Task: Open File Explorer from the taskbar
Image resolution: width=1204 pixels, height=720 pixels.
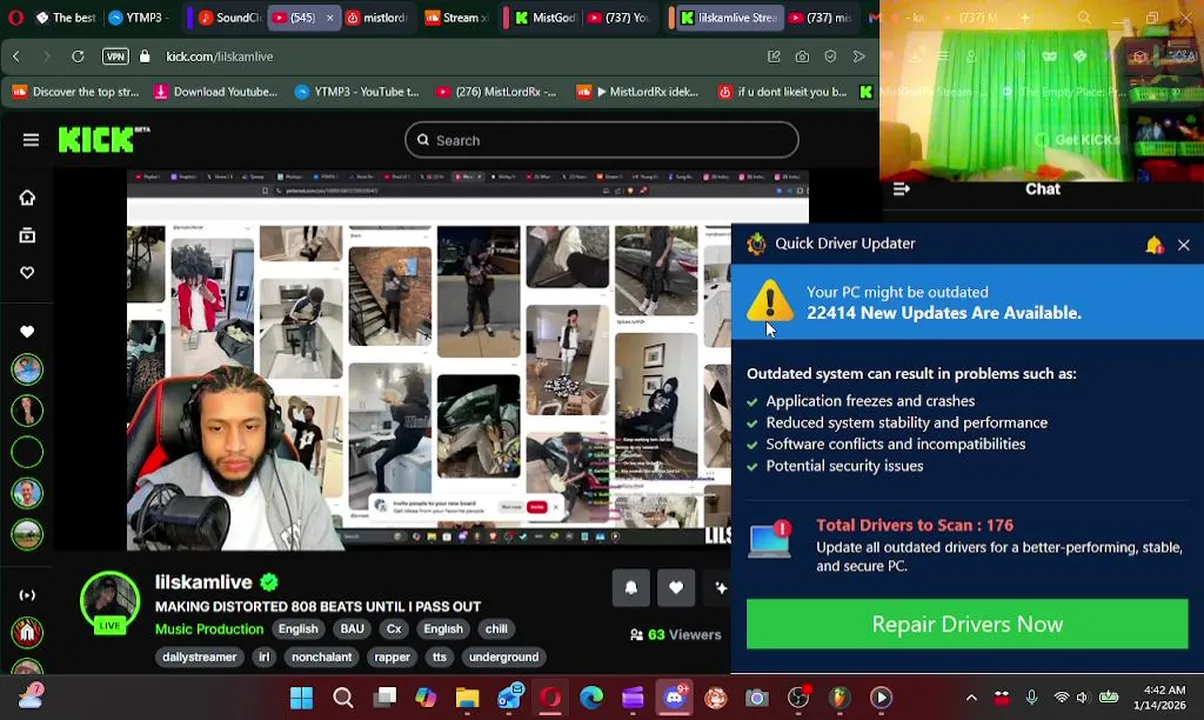Action: point(467,697)
